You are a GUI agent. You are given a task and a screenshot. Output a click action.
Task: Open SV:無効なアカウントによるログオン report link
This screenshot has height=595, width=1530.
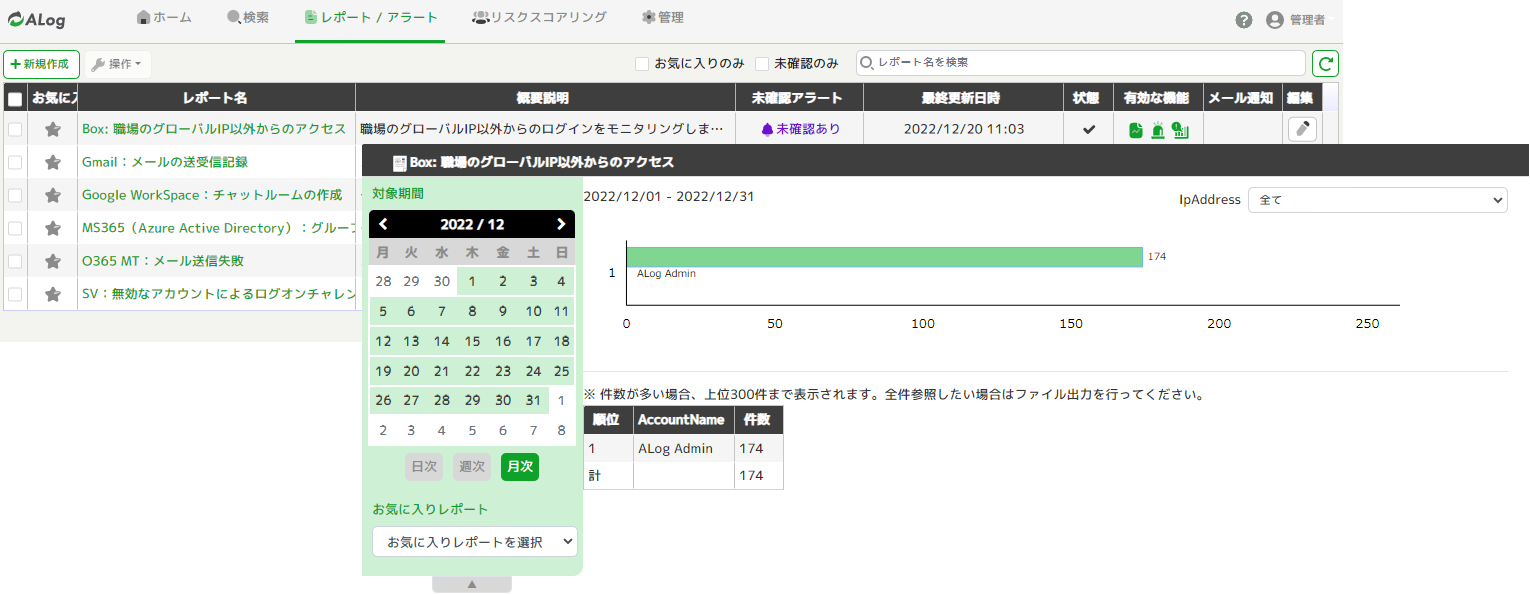(220, 294)
